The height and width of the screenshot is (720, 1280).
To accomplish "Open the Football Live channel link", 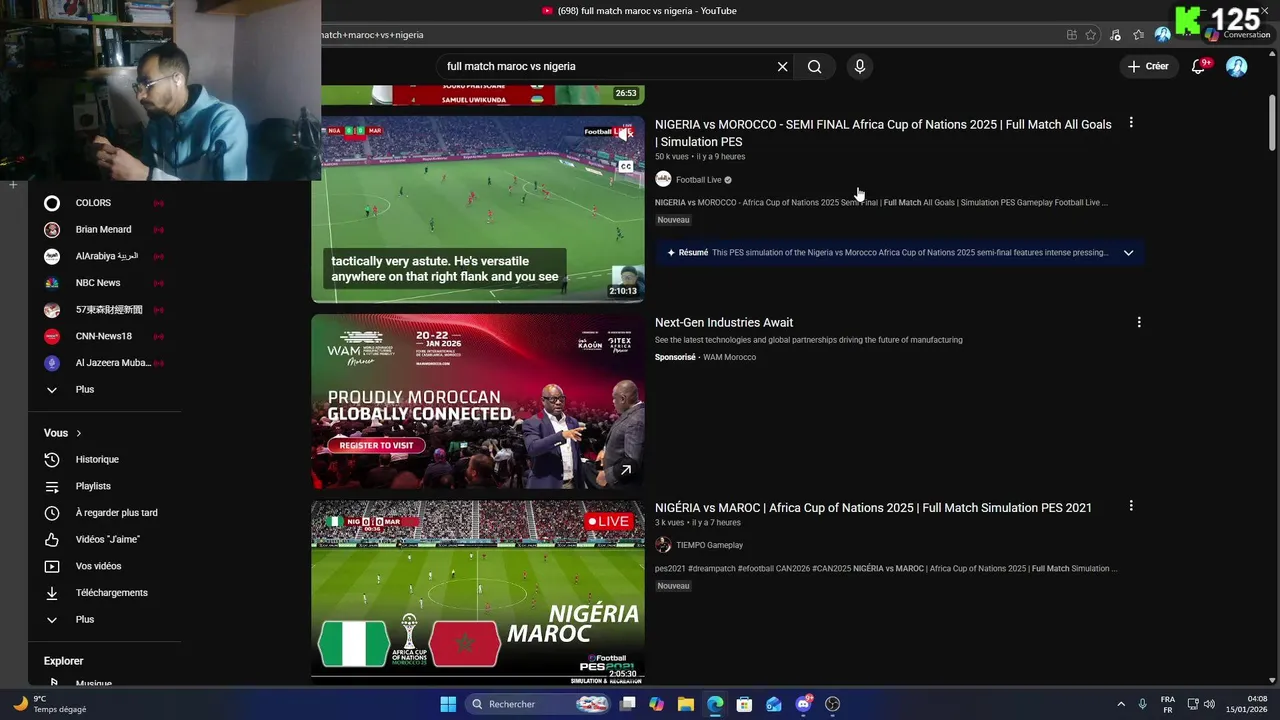I will pos(698,180).
